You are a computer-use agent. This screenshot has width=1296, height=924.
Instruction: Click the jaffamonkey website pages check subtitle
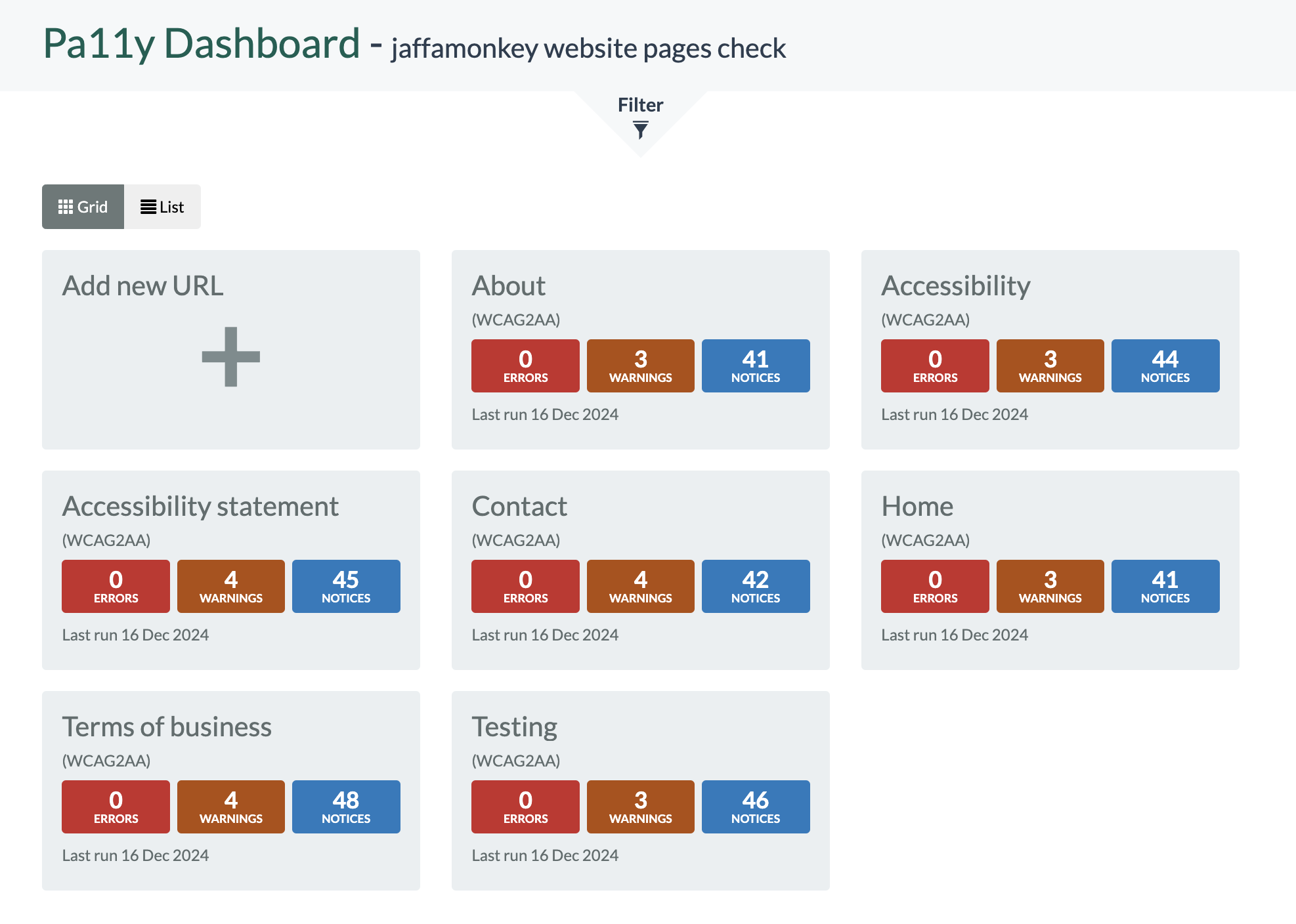pyautogui.click(x=588, y=49)
